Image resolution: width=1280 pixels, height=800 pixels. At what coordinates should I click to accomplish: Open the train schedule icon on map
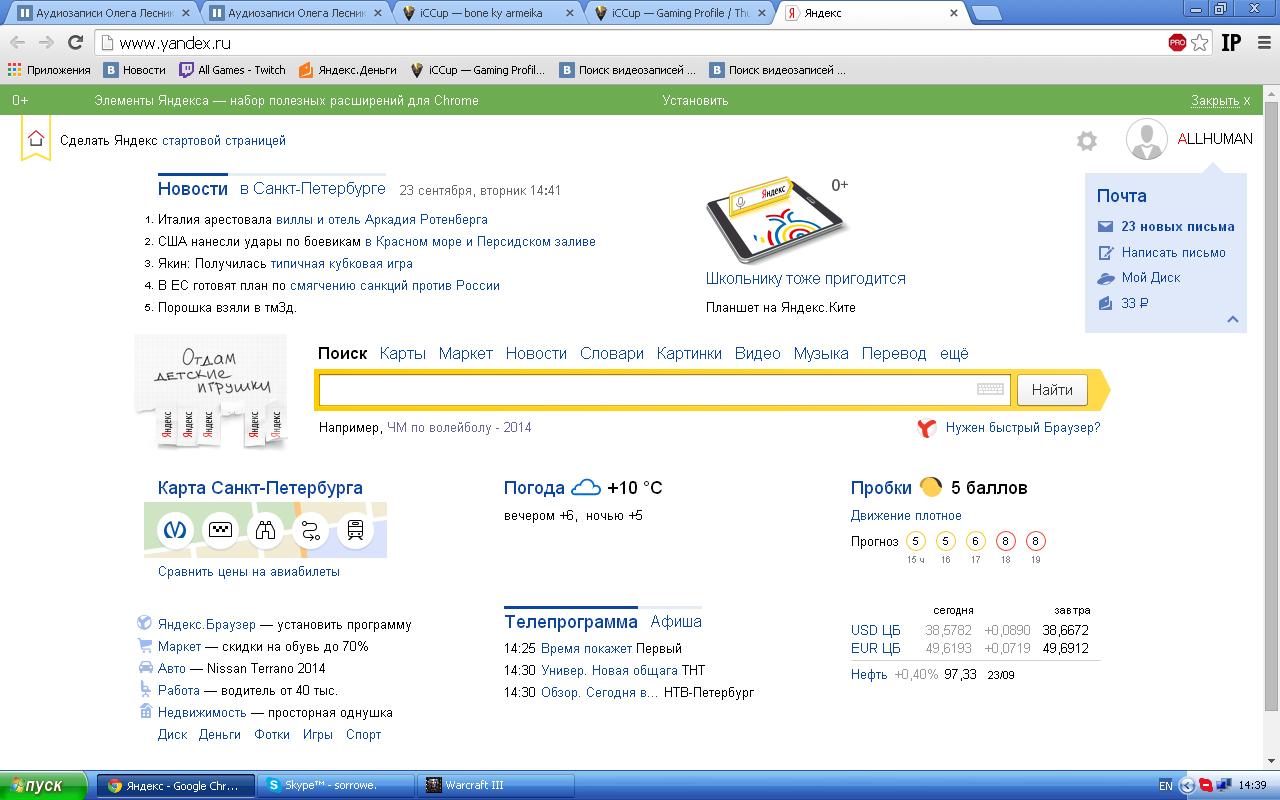pos(356,530)
